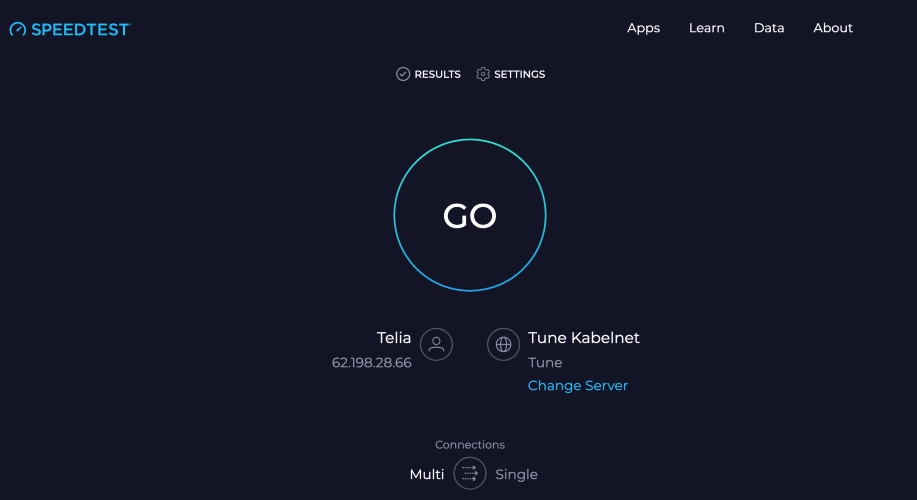Image resolution: width=917 pixels, height=500 pixels.
Task: Open the Apps menu
Action: point(643,28)
